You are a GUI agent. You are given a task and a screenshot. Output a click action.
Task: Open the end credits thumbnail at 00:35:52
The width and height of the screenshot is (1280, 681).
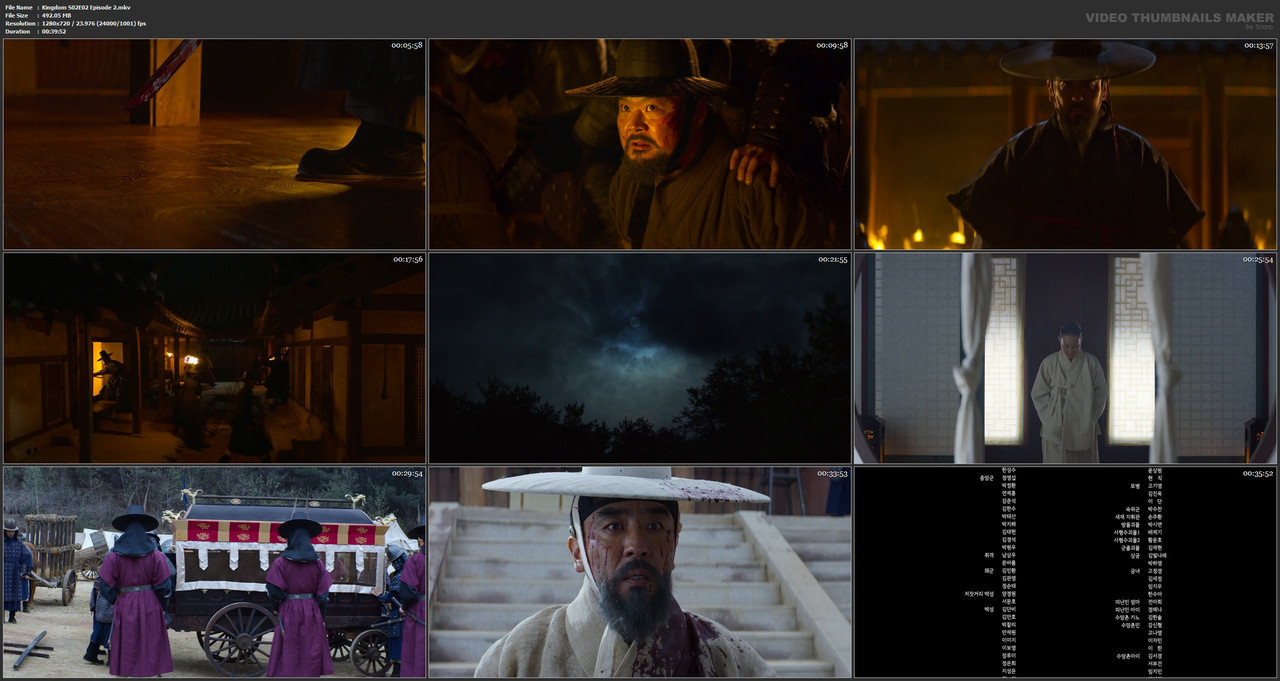click(1065, 572)
